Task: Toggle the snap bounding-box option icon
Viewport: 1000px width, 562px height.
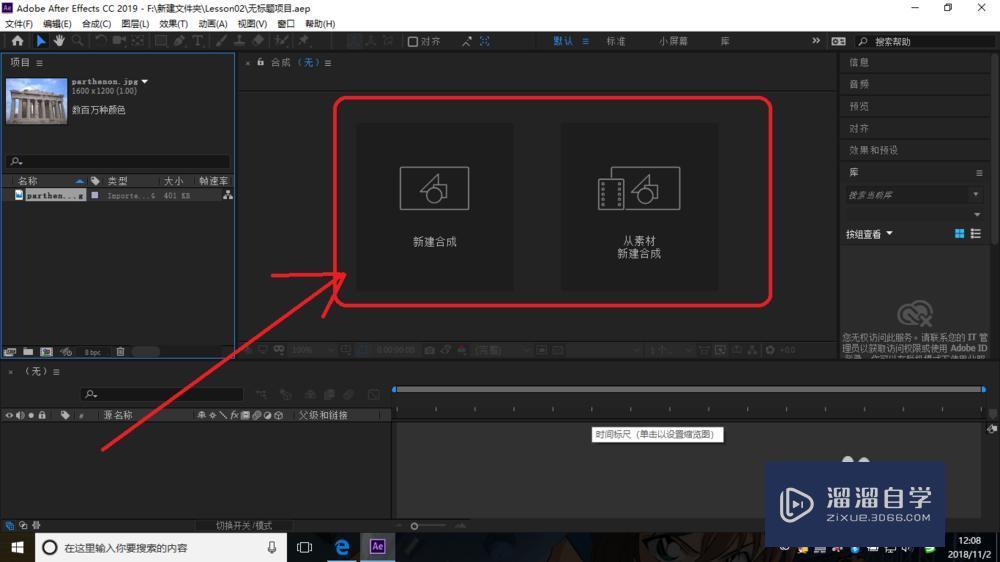Action: point(485,41)
